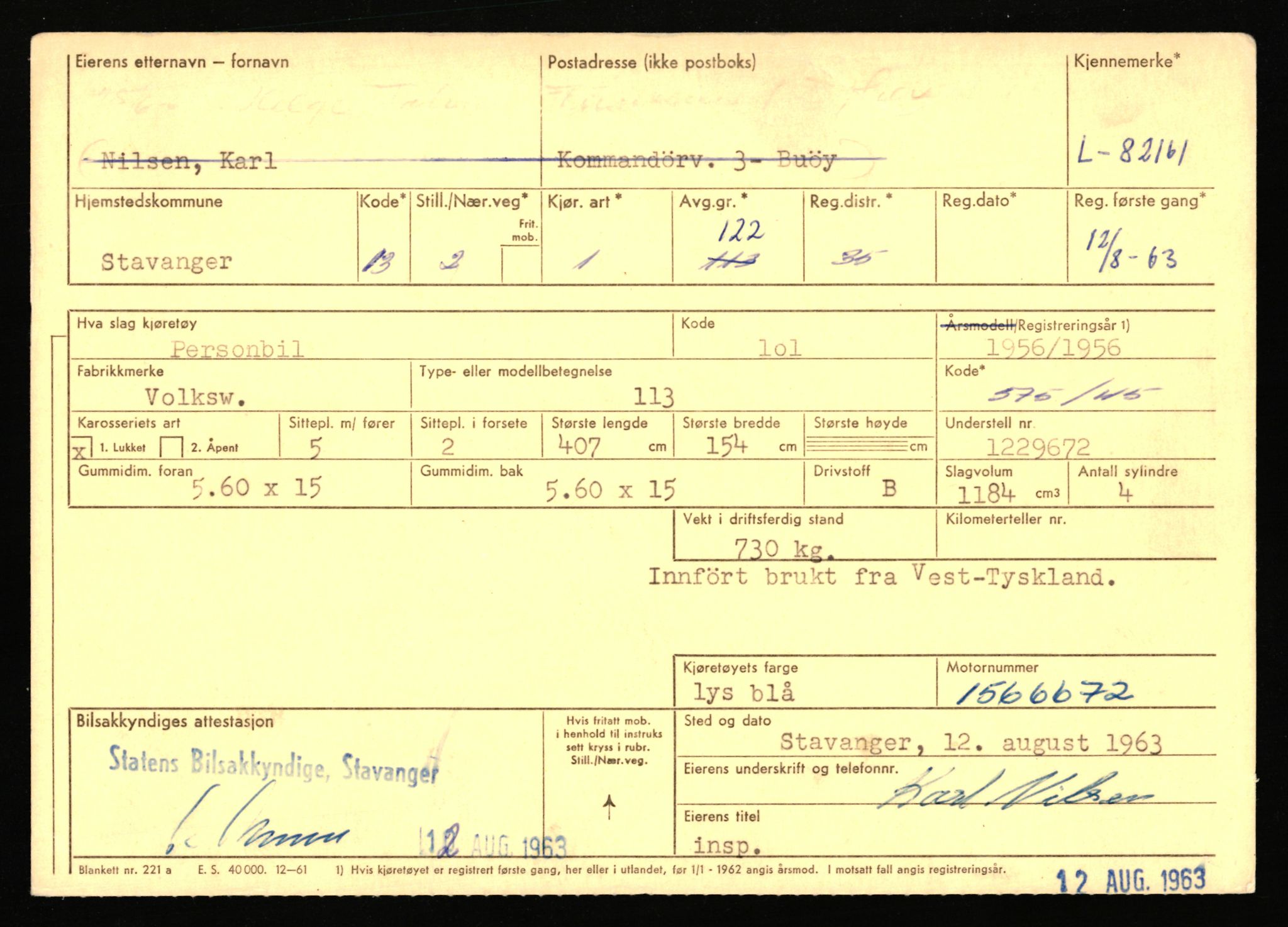Click the place and date 'Stavanger, 12. august 1963'
The height and width of the screenshot is (927, 1288).
(971, 743)
